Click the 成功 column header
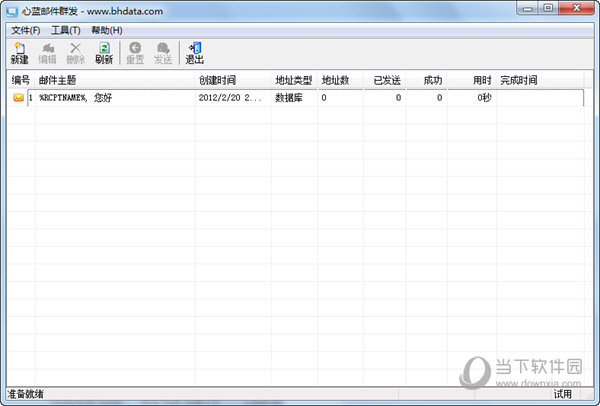This screenshot has width=600, height=406. 432,80
